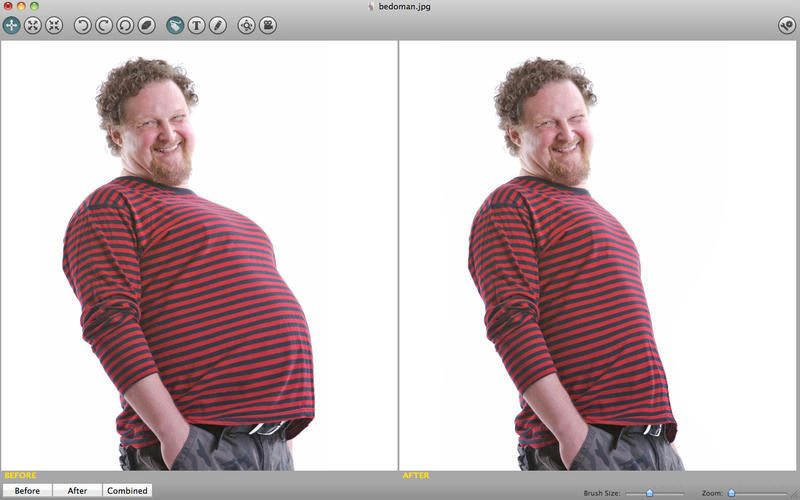This screenshot has height=500, width=800.
Task: Click the After image preview
Action: tap(597, 255)
